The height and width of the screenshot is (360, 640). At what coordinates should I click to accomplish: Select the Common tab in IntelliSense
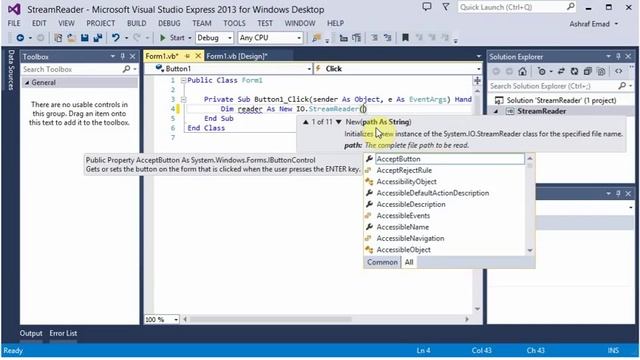click(x=382, y=262)
